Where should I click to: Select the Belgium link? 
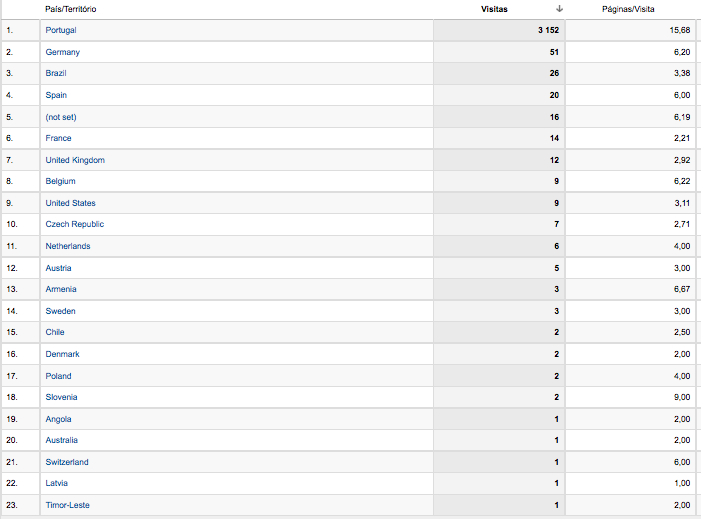click(x=60, y=181)
